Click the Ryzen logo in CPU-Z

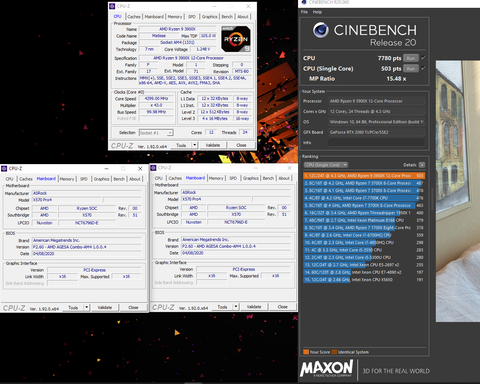(236, 39)
